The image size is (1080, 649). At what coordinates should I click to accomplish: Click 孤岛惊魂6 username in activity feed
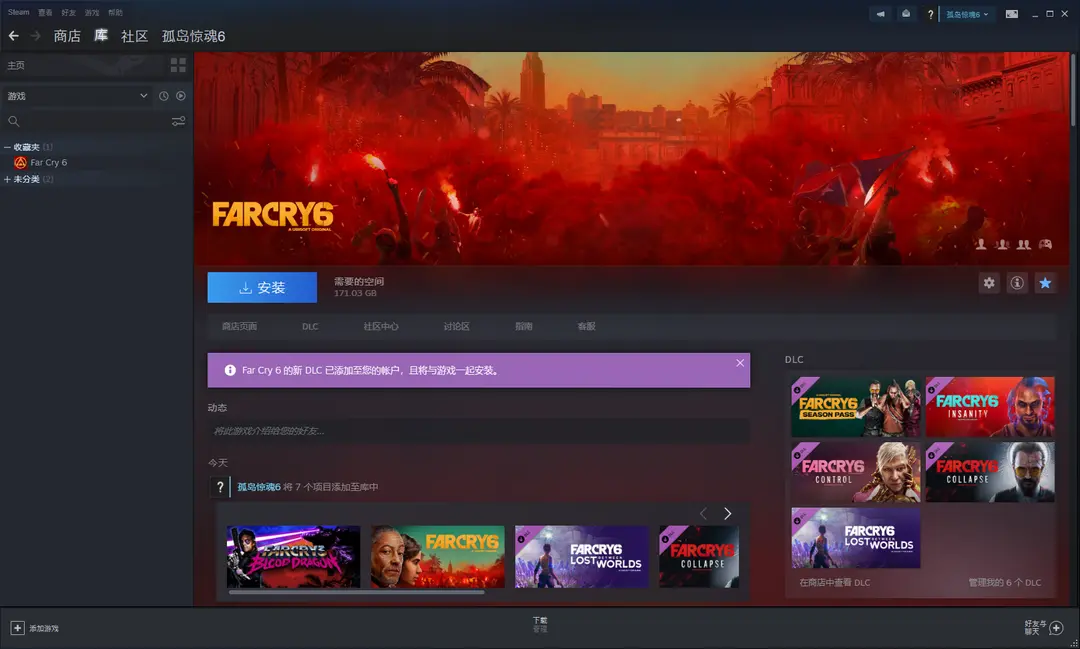click(x=259, y=486)
